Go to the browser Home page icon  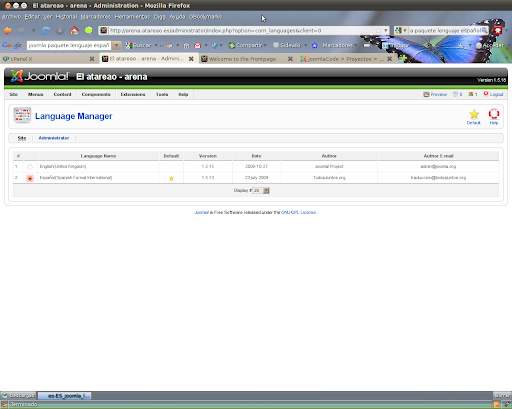click(74, 31)
